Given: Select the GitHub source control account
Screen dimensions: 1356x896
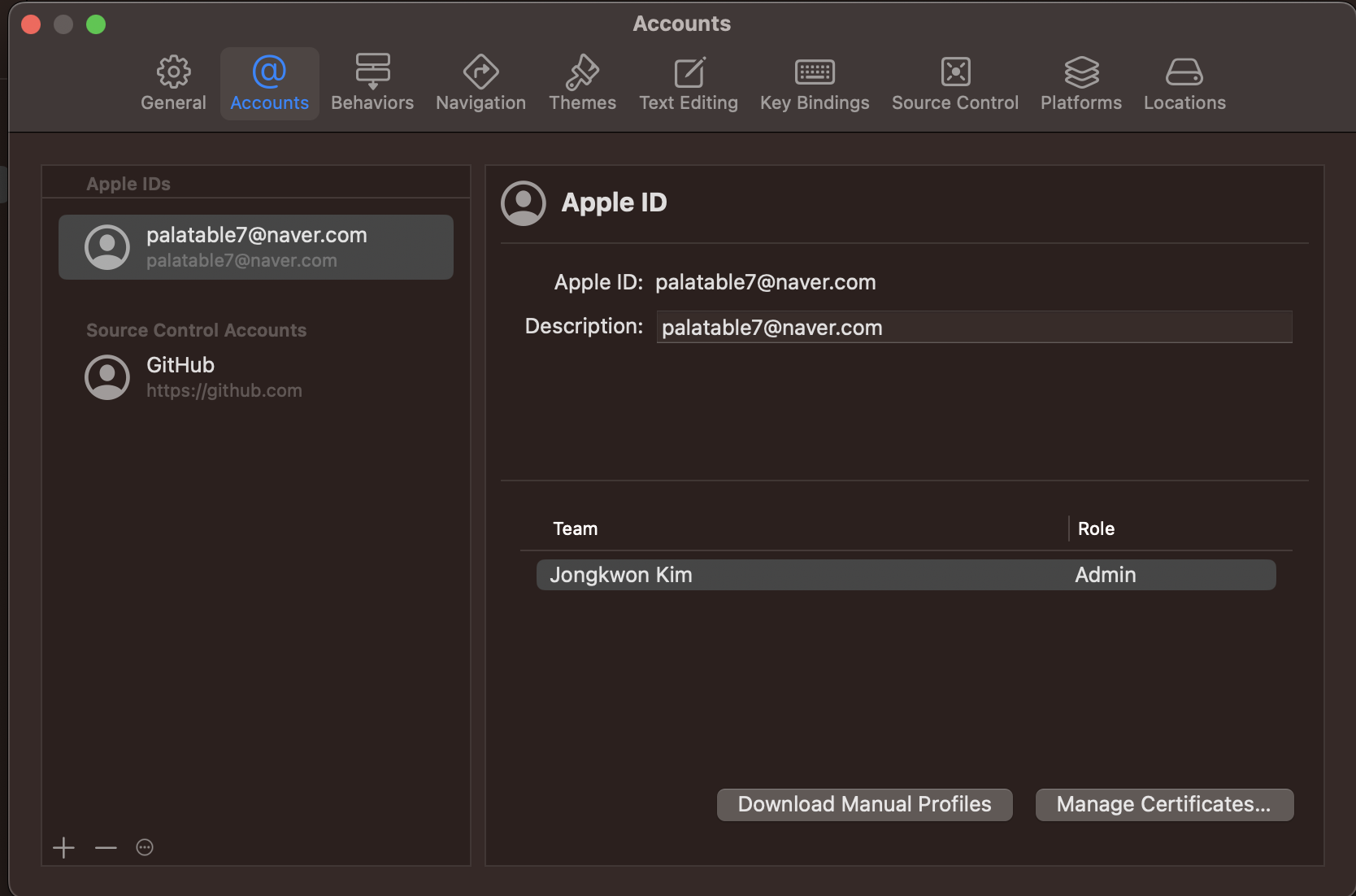Looking at the screenshot, I should click(x=256, y=377).
